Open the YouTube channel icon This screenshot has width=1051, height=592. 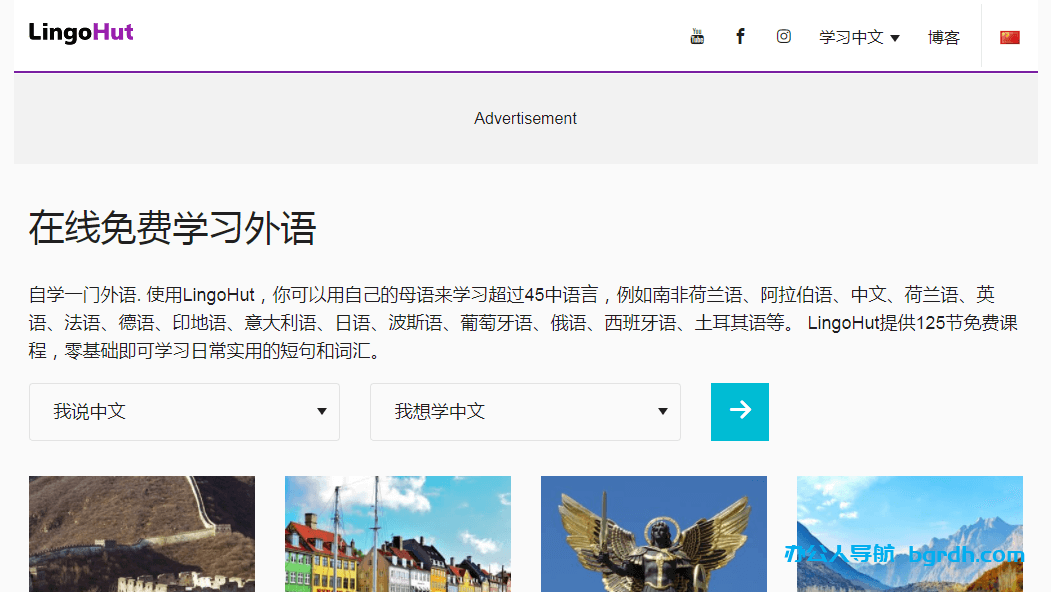click(697, 37)
